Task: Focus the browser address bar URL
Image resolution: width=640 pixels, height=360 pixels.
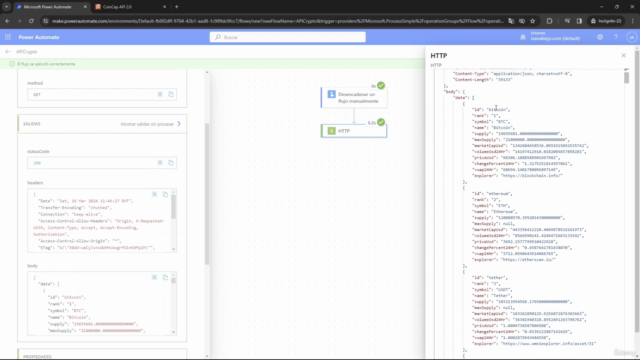Action: click(x=278, y=21)
